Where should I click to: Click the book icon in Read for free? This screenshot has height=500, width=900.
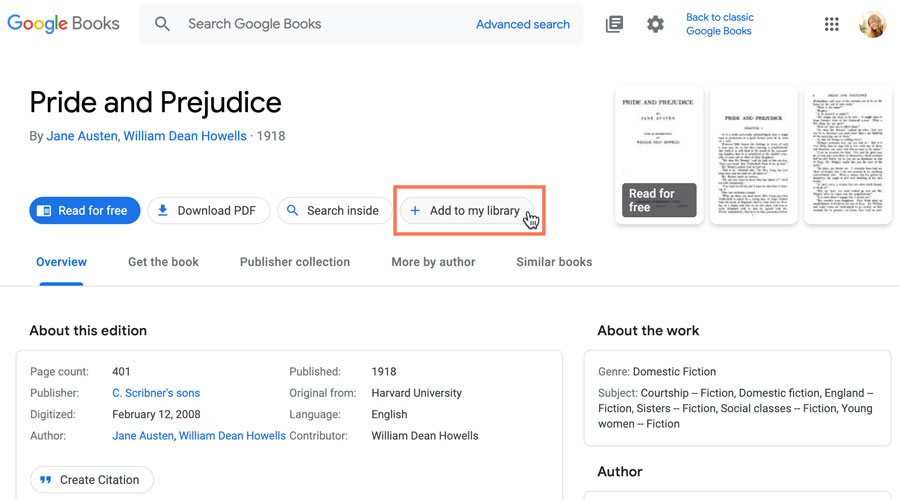point(44,211)
